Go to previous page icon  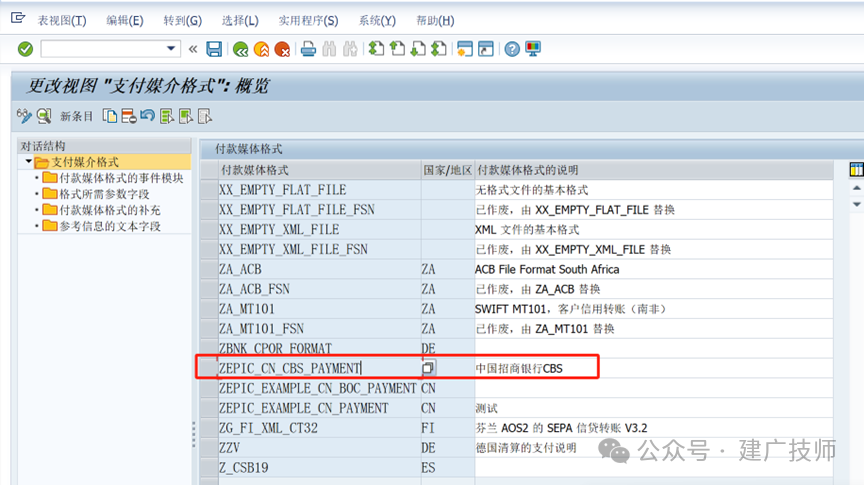pyautogui.click(x=397, y=49)
